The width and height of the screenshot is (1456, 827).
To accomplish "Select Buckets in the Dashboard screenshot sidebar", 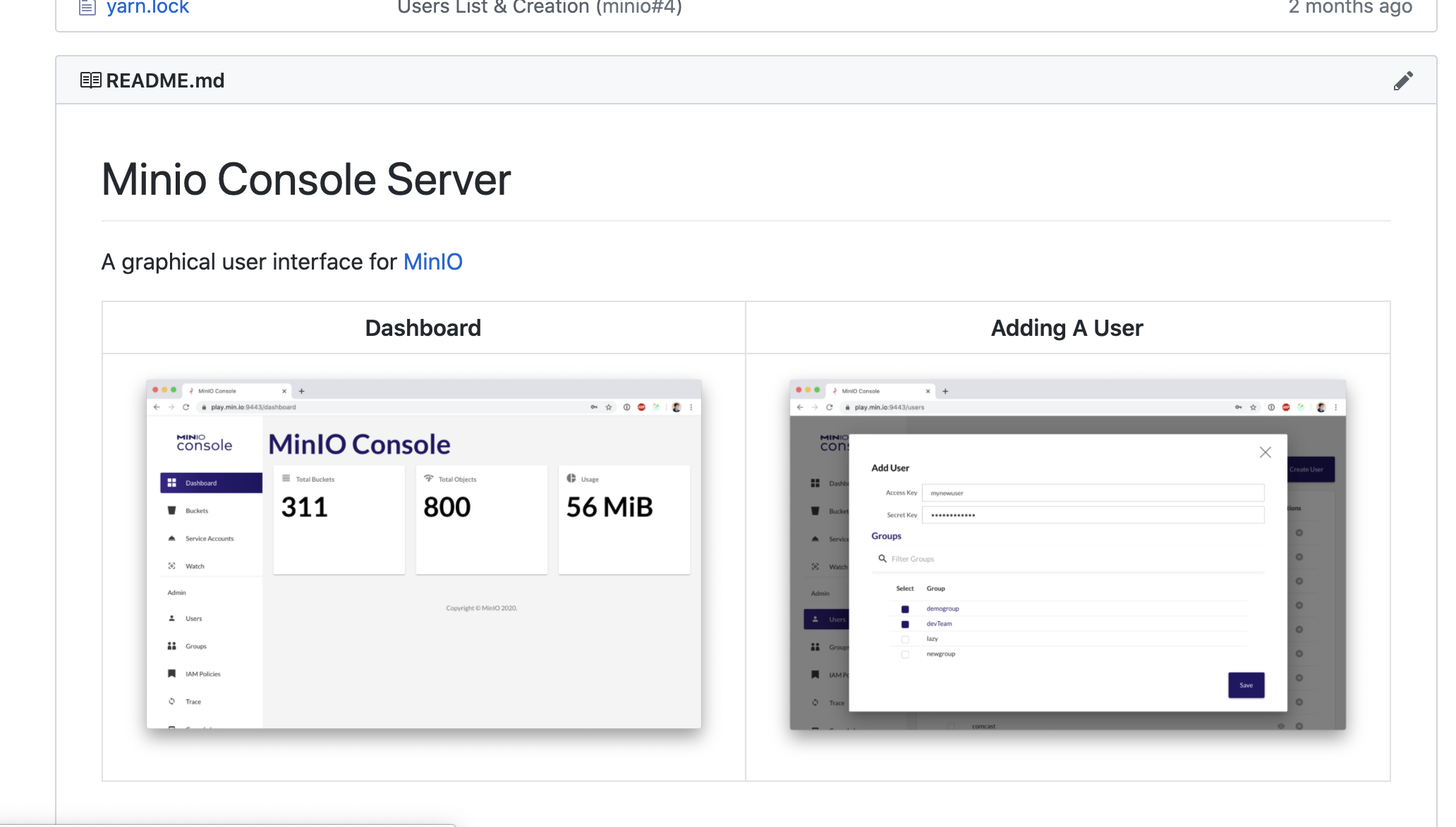I will point(197,510).
